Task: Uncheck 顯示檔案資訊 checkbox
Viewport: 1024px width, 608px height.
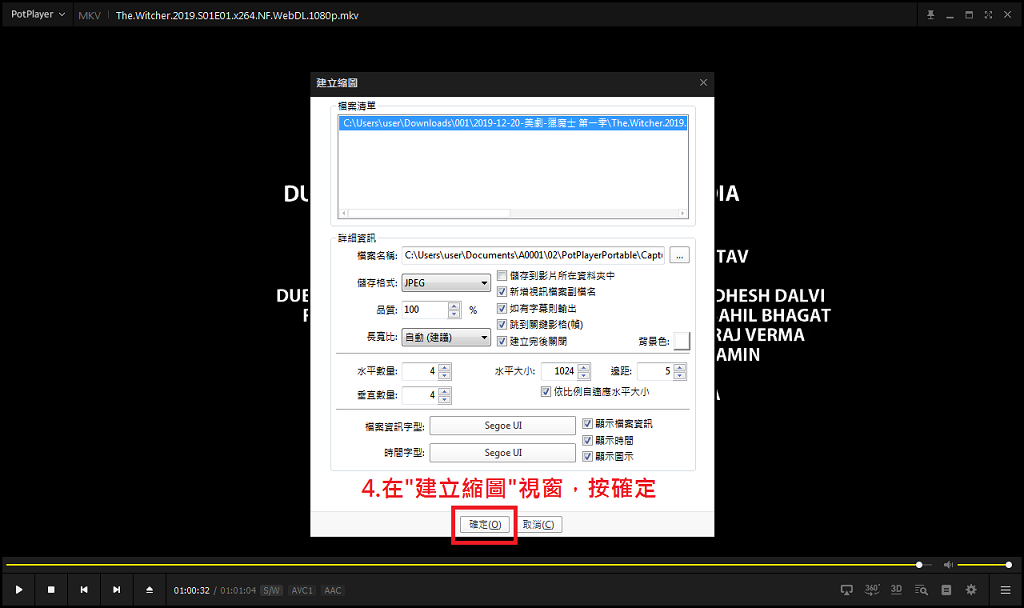Action: [x=587, y=424]
